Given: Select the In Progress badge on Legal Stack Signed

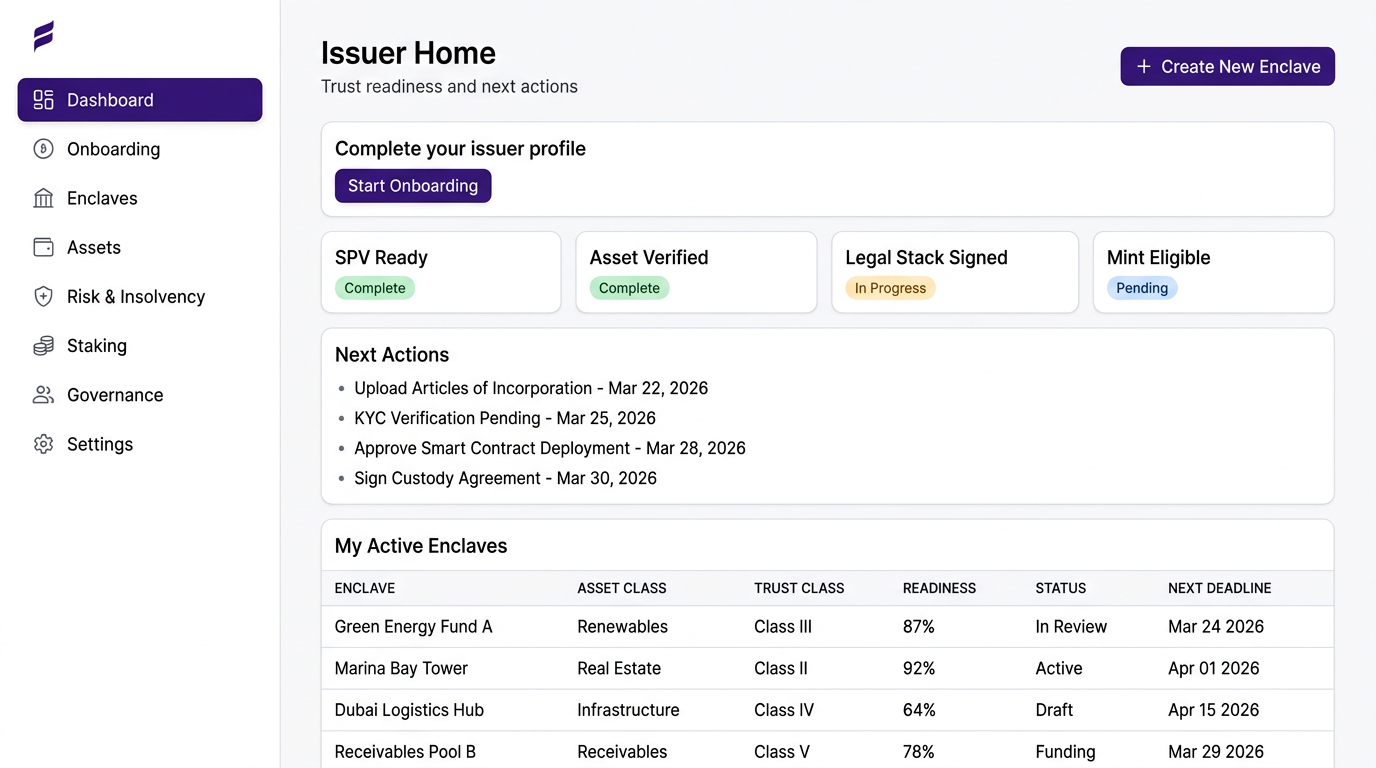Looking at the screenshot, I should tap(890, 287).
